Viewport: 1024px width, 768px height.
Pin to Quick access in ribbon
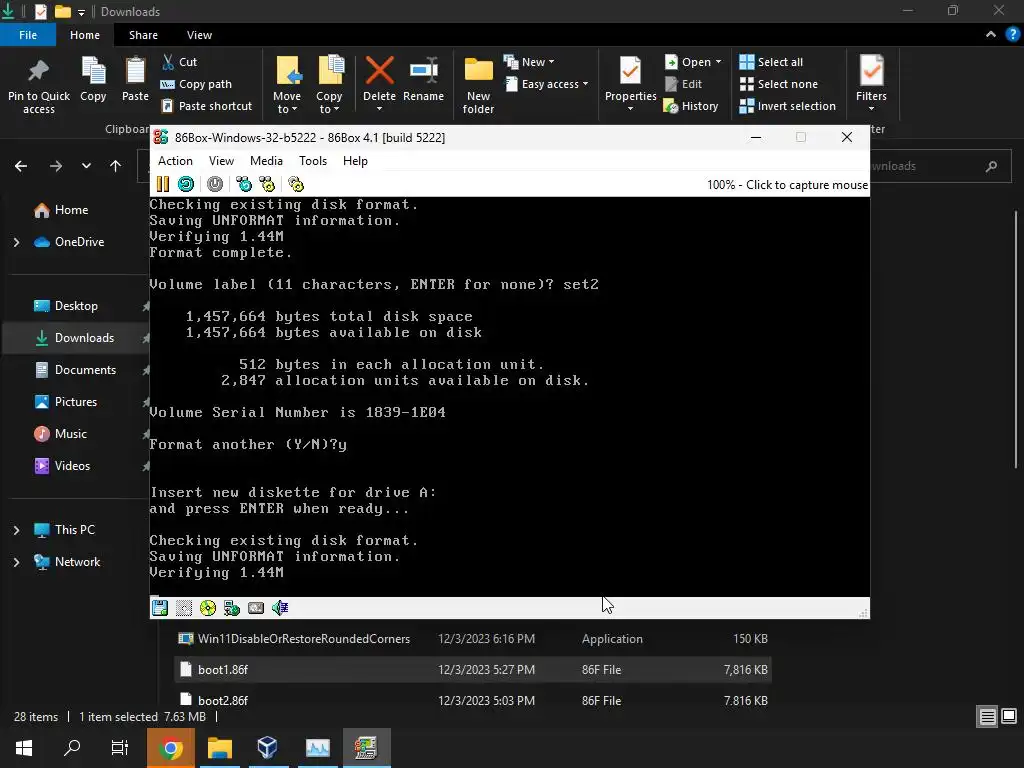point(39,86)
